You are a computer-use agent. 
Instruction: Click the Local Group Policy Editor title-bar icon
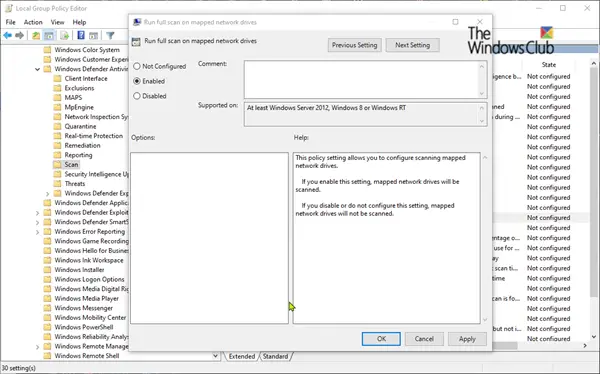(8, 8)
